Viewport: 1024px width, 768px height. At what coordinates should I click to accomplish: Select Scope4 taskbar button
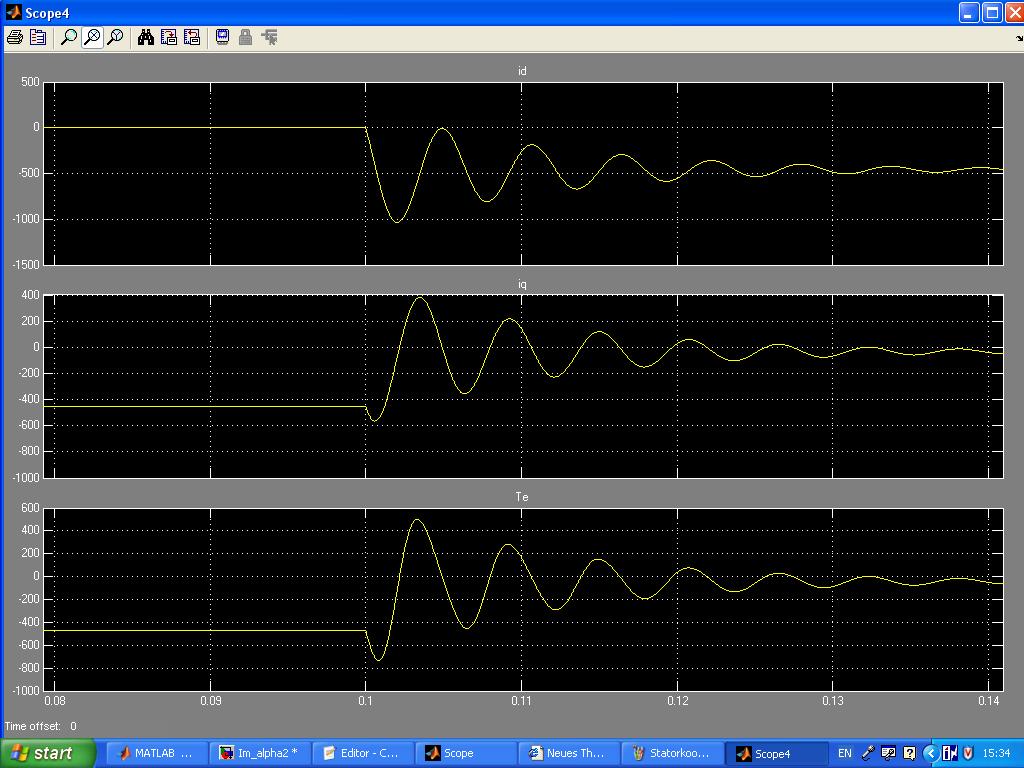click(x=776, y=753)
